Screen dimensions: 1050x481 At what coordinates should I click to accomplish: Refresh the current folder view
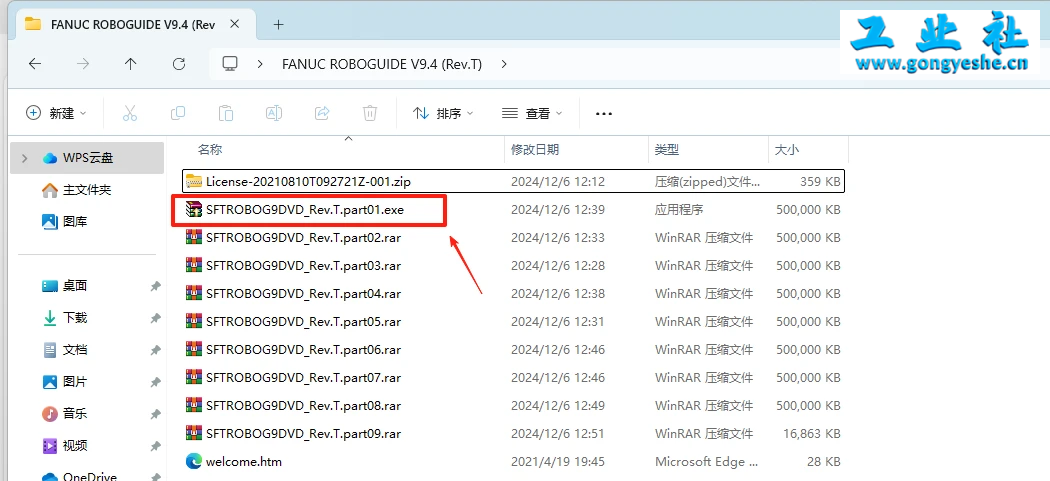pos(179,64)
